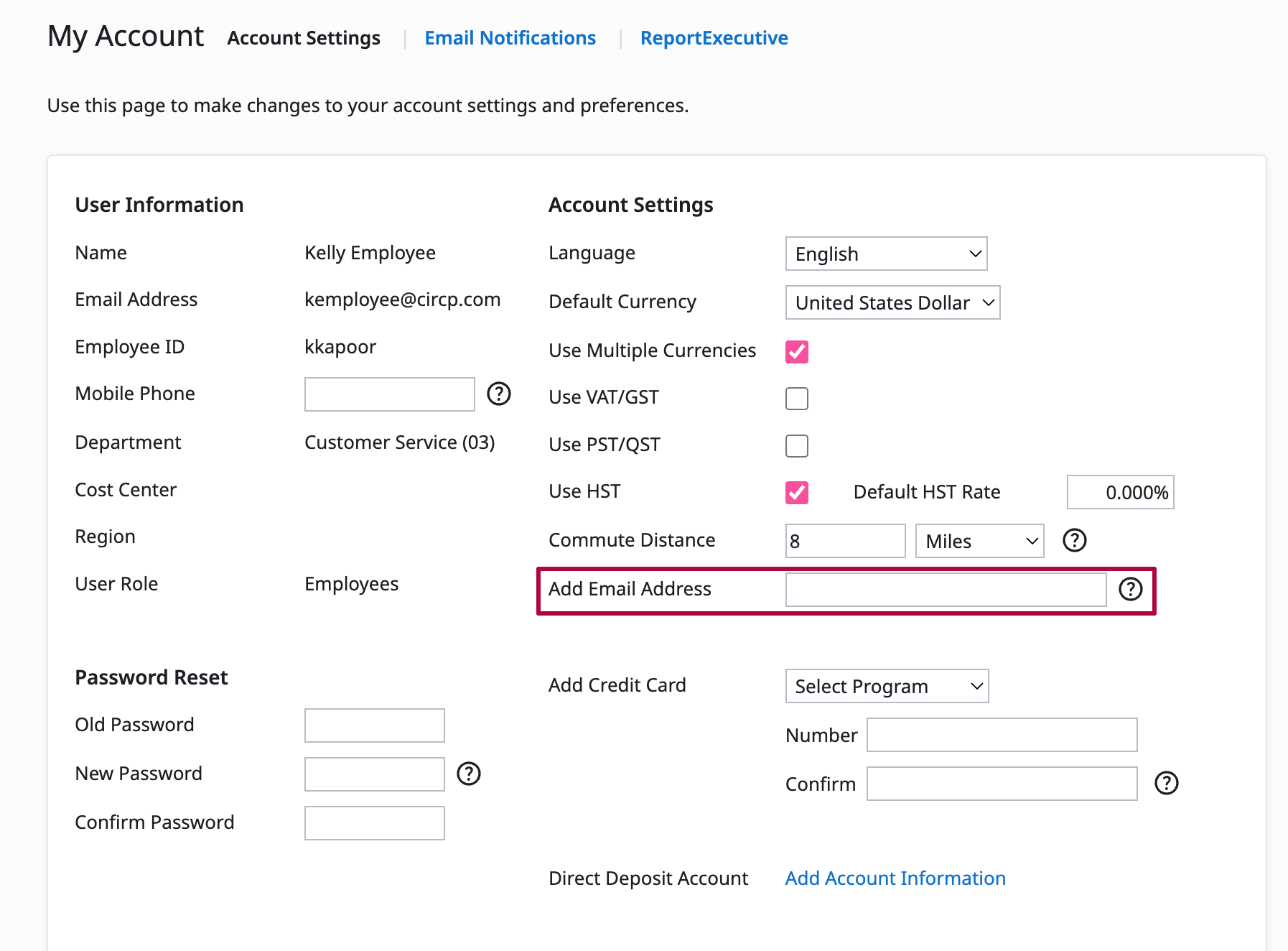Click help icon beside credit card Confirm
The height and width of the screenshot is (951, 1288).
click(1166, 783)
